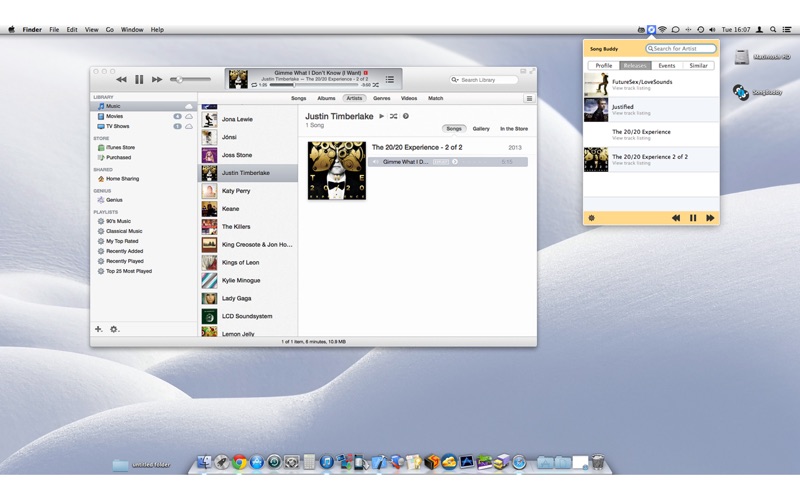Viewport: 800px width, 500px height.
Task: Open the Wi-Fi menu bar icon
Action: pos(662,30)
